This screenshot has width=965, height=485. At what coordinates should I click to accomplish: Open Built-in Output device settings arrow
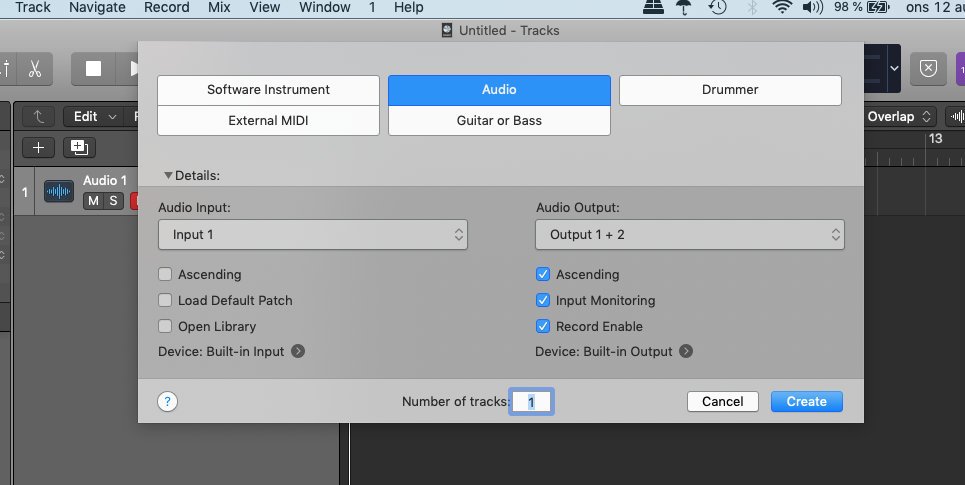(685, 351)
